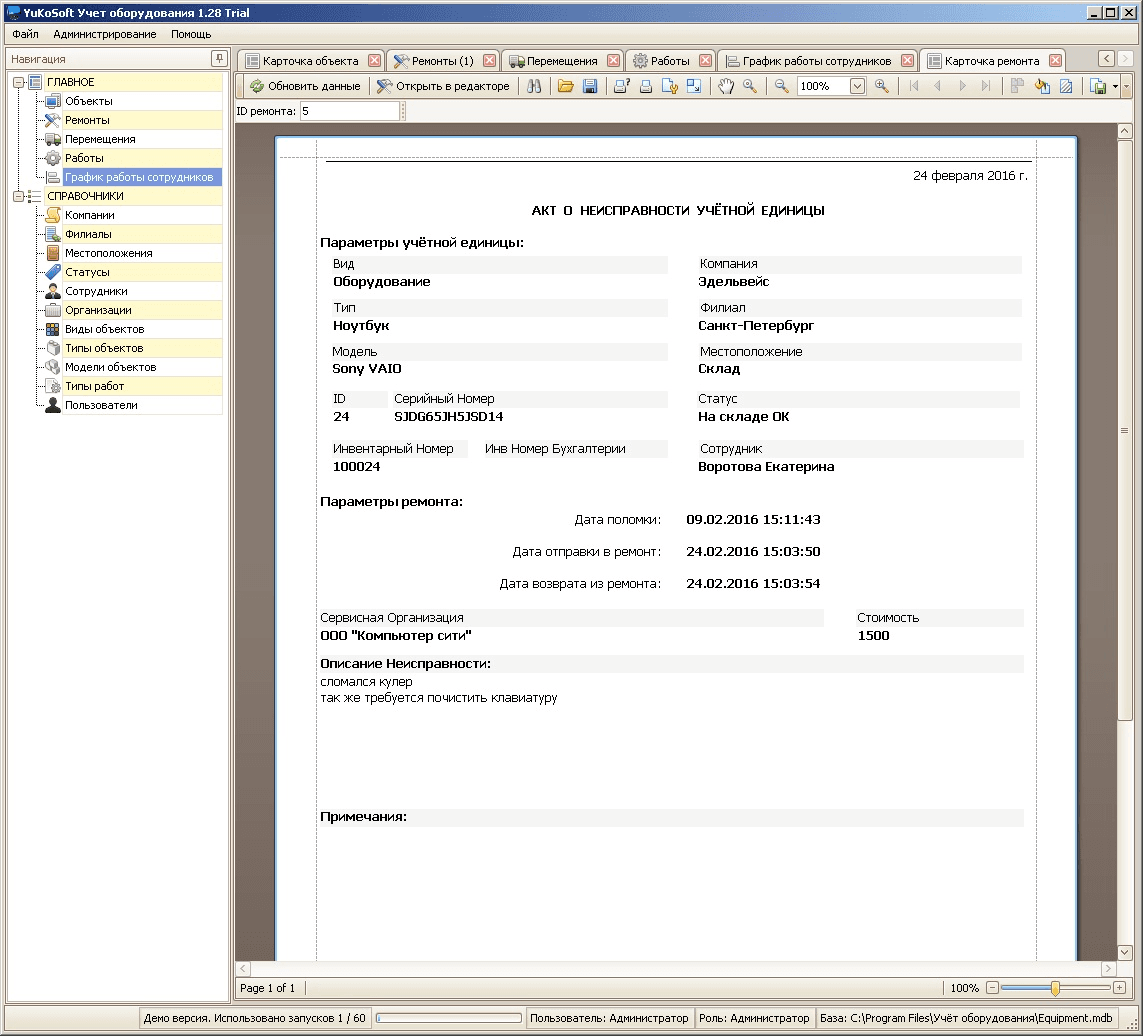Open the Администрирование menu

[x=104, y=34]
